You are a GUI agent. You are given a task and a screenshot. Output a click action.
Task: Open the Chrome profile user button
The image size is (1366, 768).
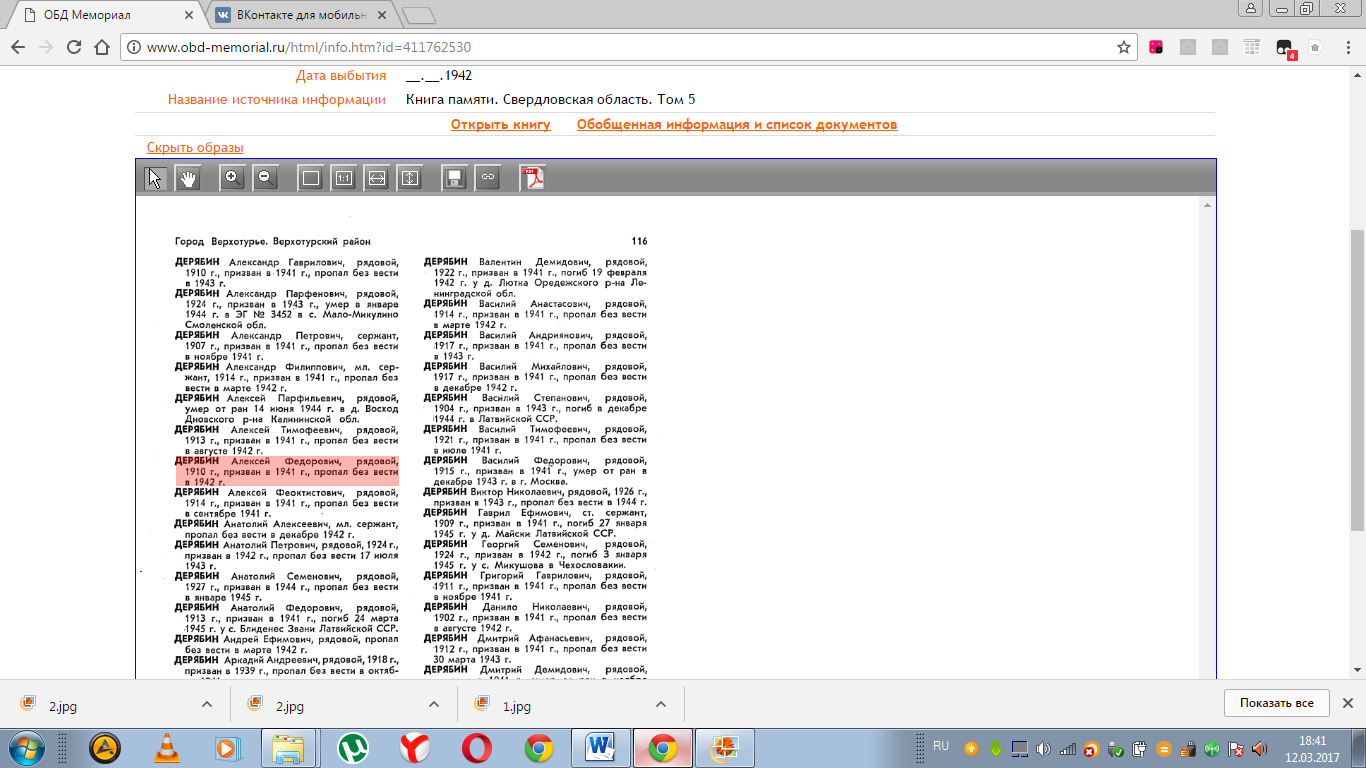point(1250,8)
